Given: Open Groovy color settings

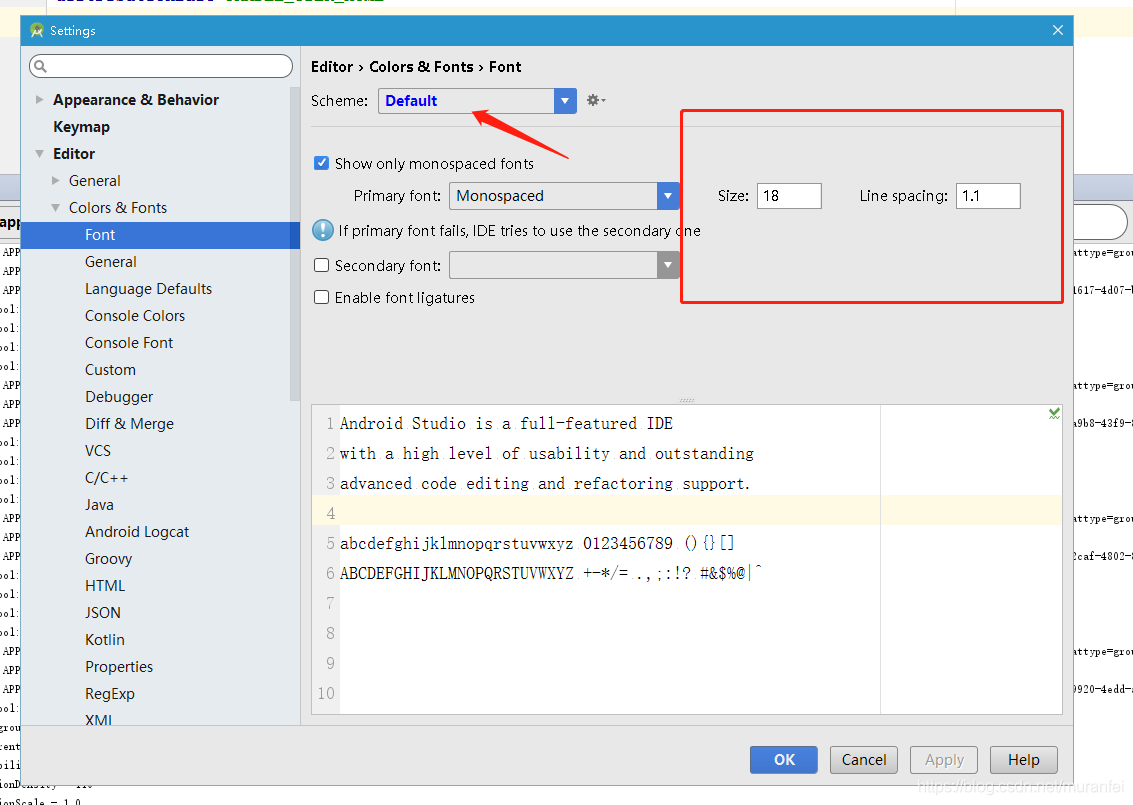Looking at the screenshot, I should tap(108, 559).
